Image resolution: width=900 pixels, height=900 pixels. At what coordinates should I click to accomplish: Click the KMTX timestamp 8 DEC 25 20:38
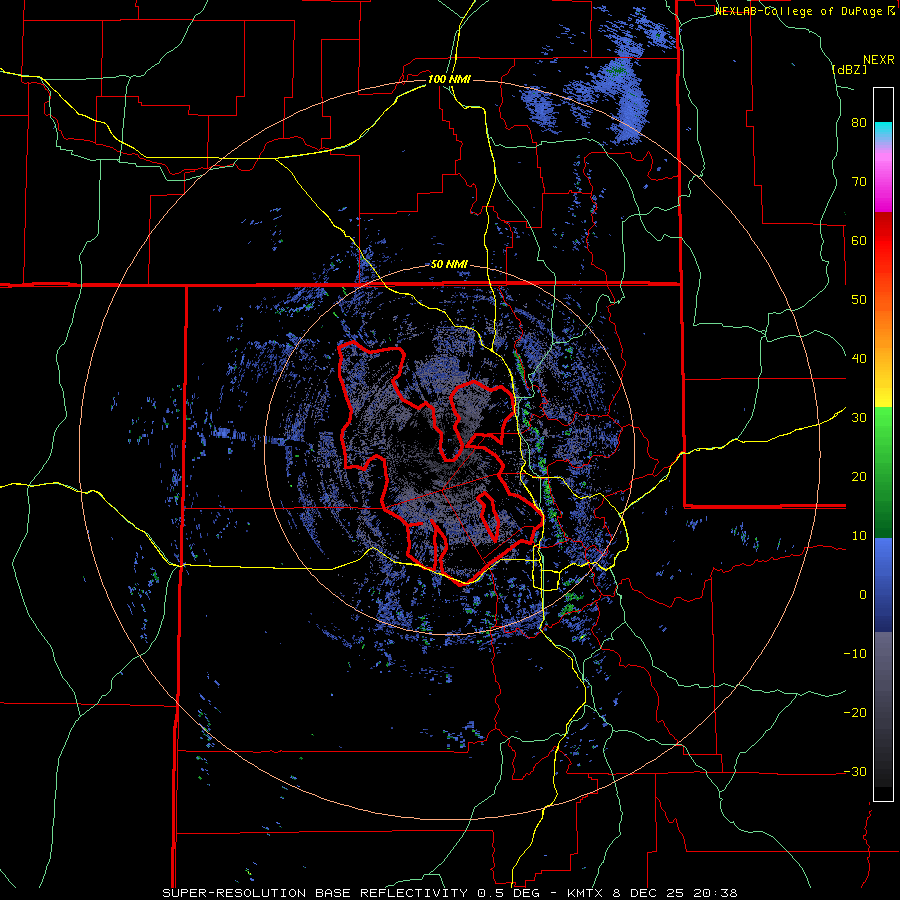point(651,893)
